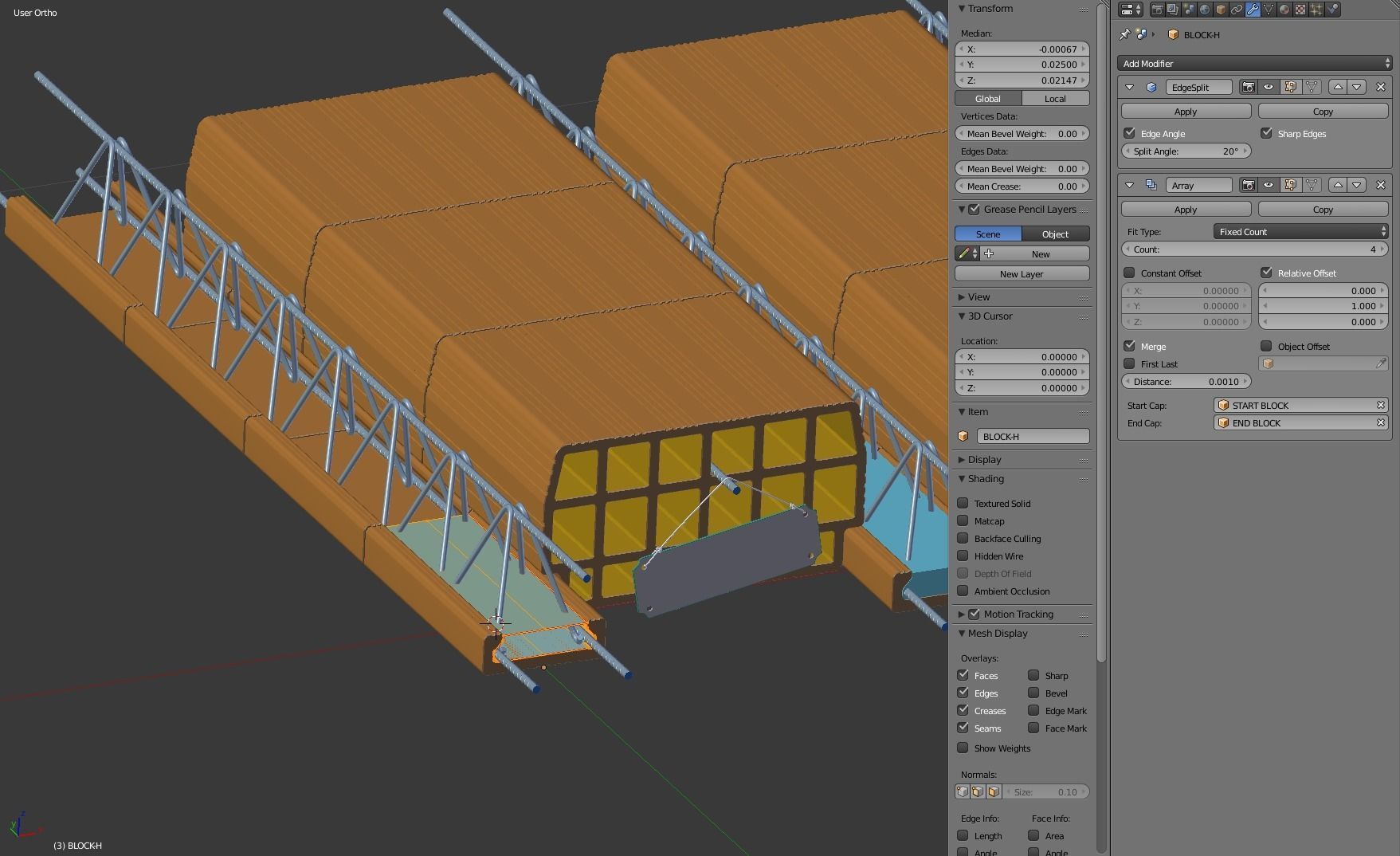Viewport: 1400px width, 856px height.
Task: Toggle the pin icon beside BLOCK-H
Action: coord(1125,34)
